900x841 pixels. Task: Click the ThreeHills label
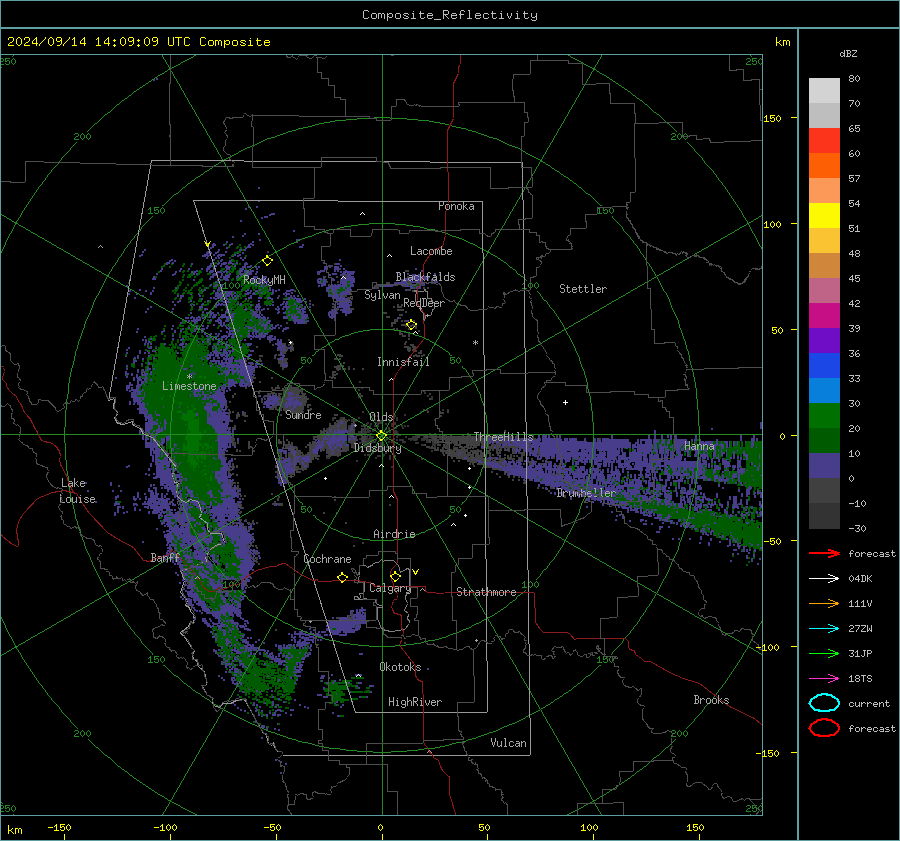503,437
